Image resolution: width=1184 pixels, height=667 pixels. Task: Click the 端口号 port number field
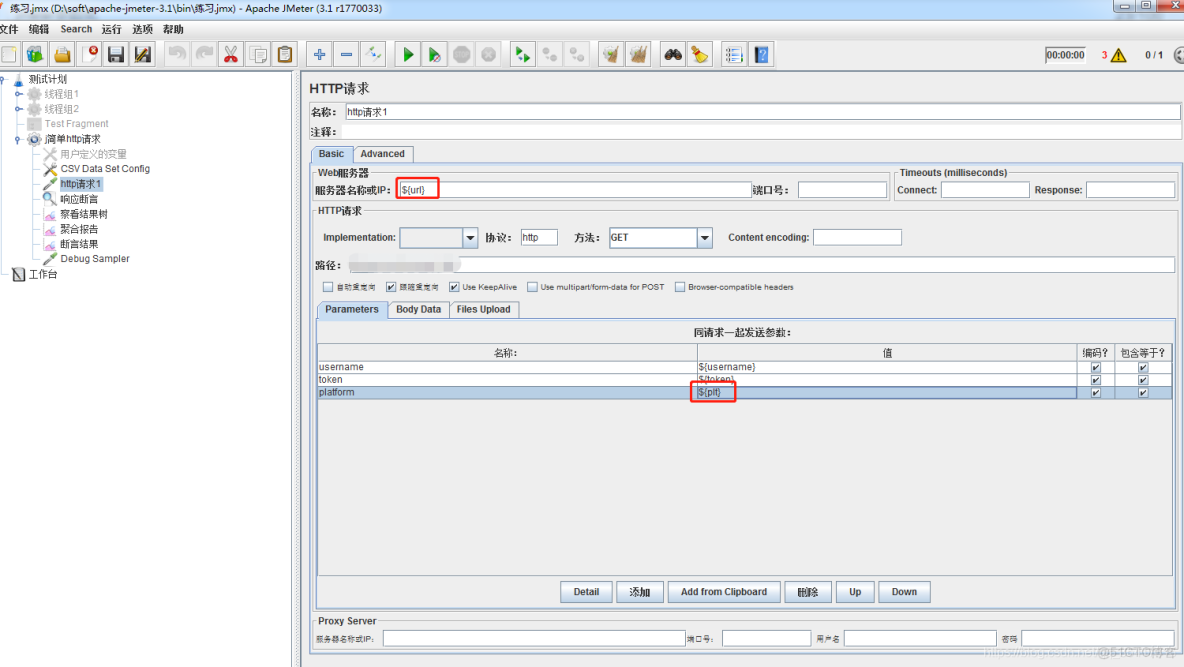[842, 190]
